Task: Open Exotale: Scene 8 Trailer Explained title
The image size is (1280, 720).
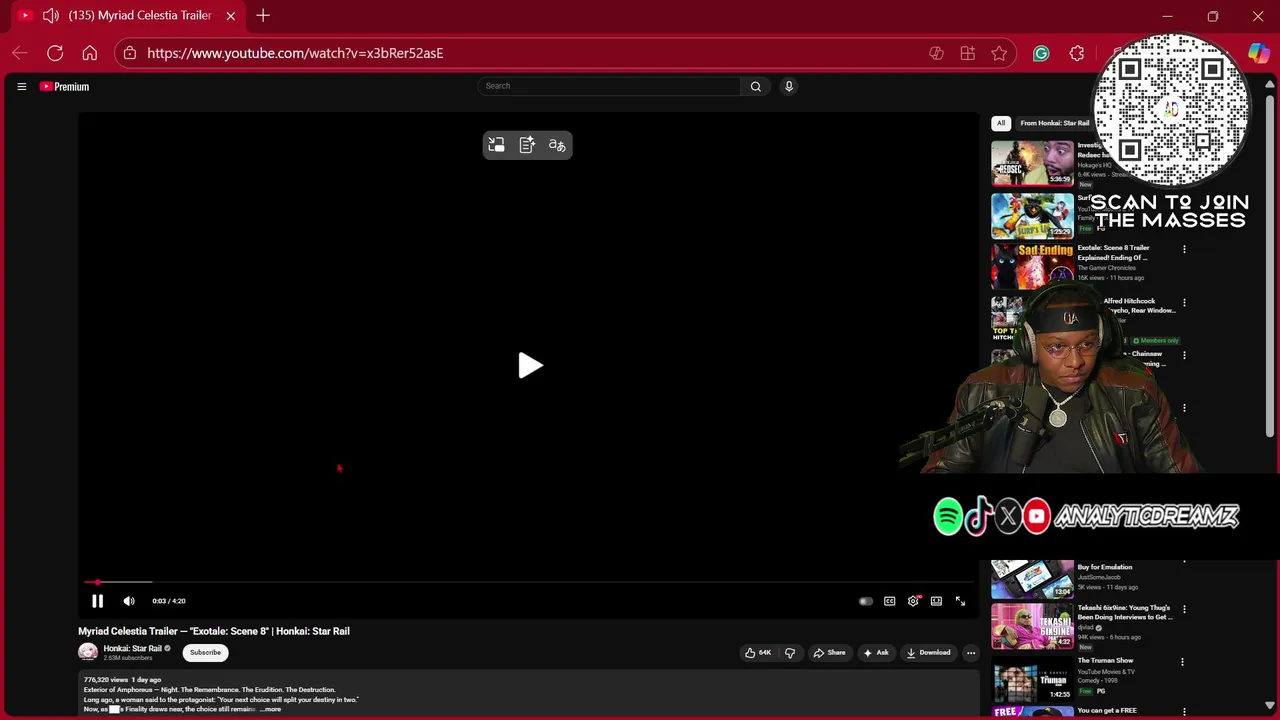Action: pos(1113,252)
